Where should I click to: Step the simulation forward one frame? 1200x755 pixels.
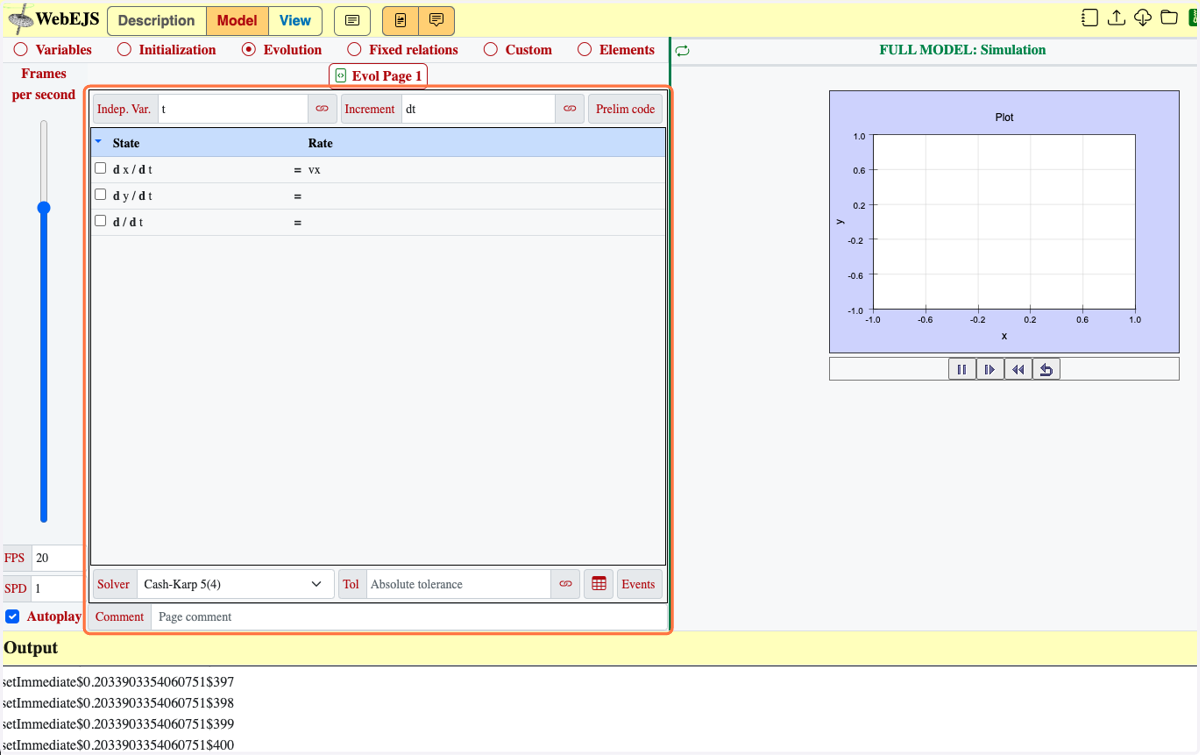pos(990,369)
